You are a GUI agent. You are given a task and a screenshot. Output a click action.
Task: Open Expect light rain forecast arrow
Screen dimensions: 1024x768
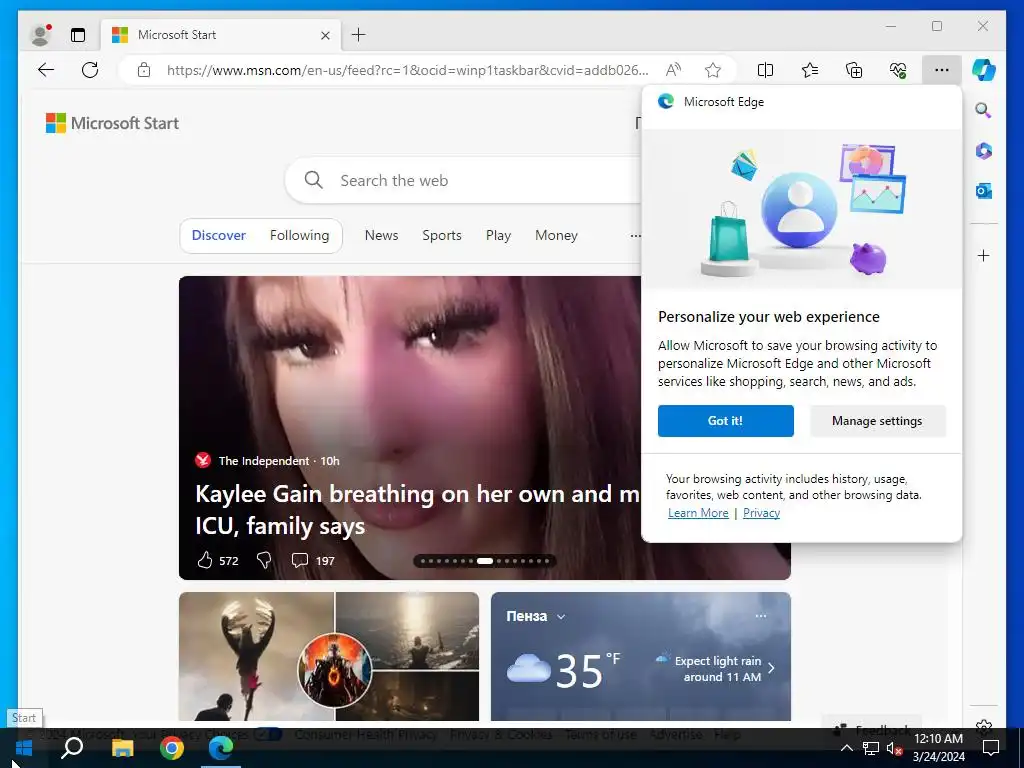coord(771,668)
